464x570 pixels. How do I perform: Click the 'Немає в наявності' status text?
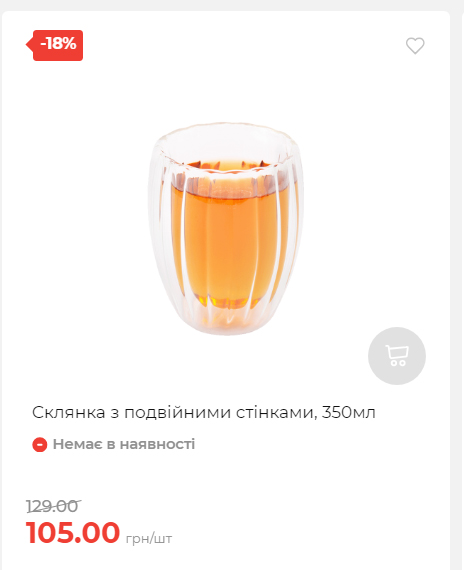(124, 444)
